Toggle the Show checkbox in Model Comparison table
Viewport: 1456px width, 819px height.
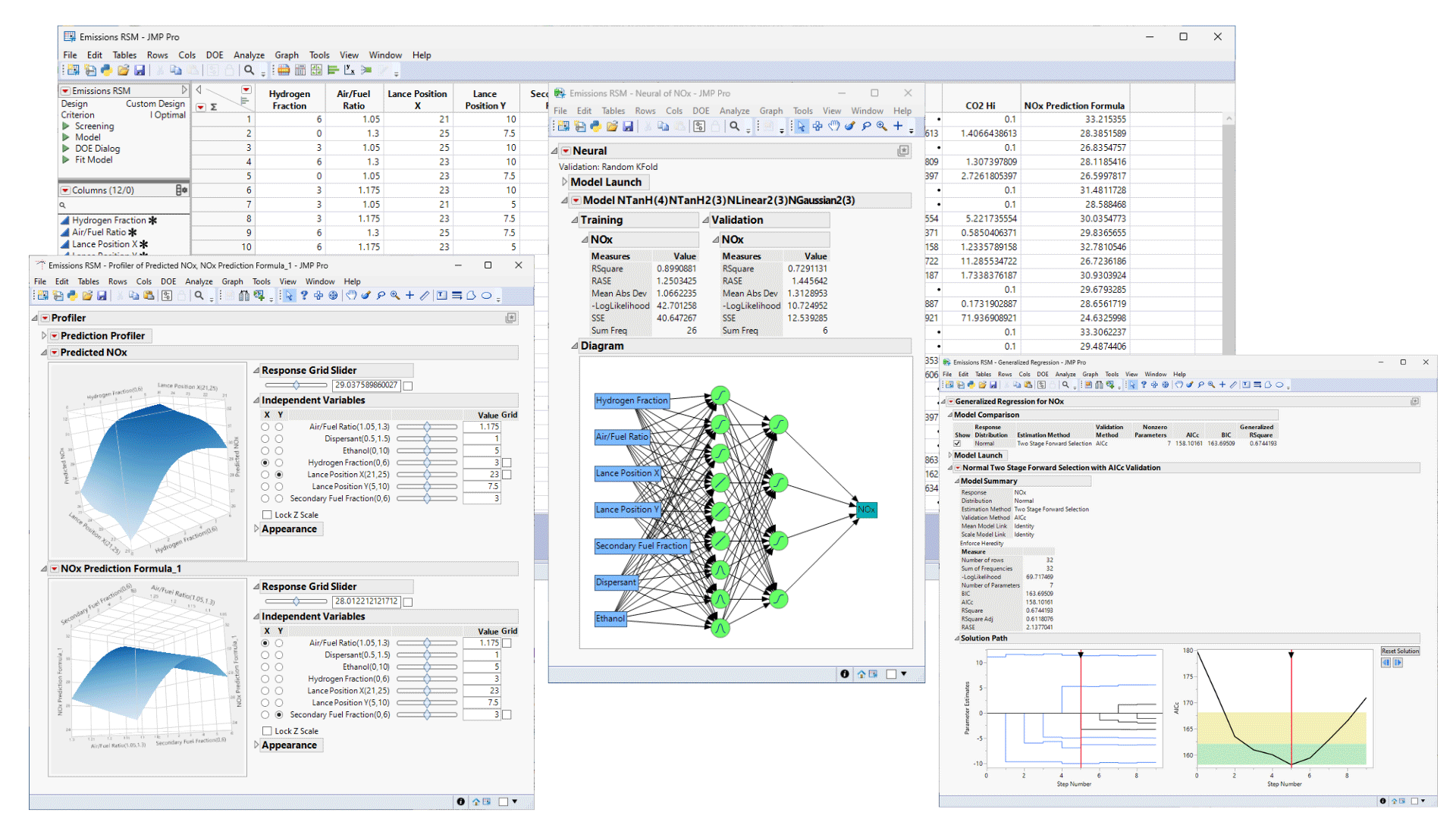(x=957, y=444)
